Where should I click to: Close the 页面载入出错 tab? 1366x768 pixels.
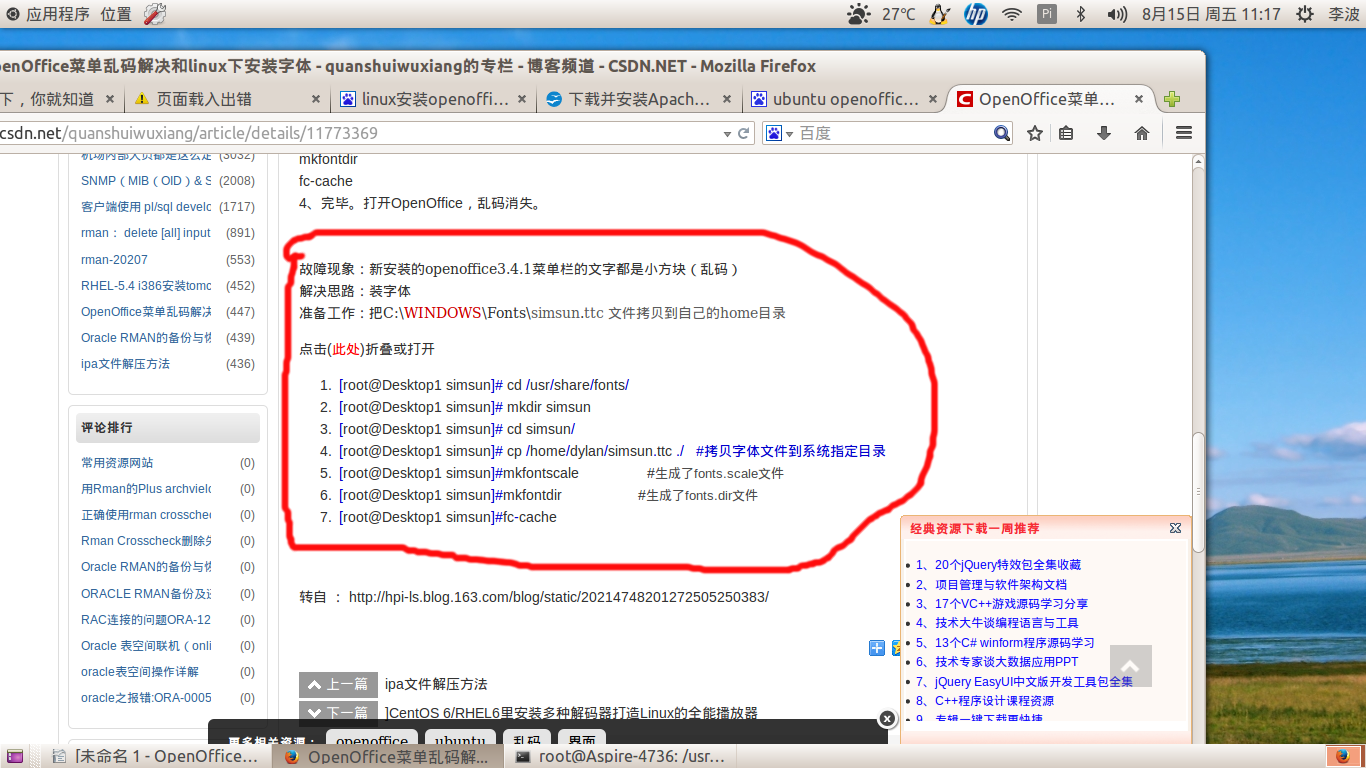pos(316,99)
